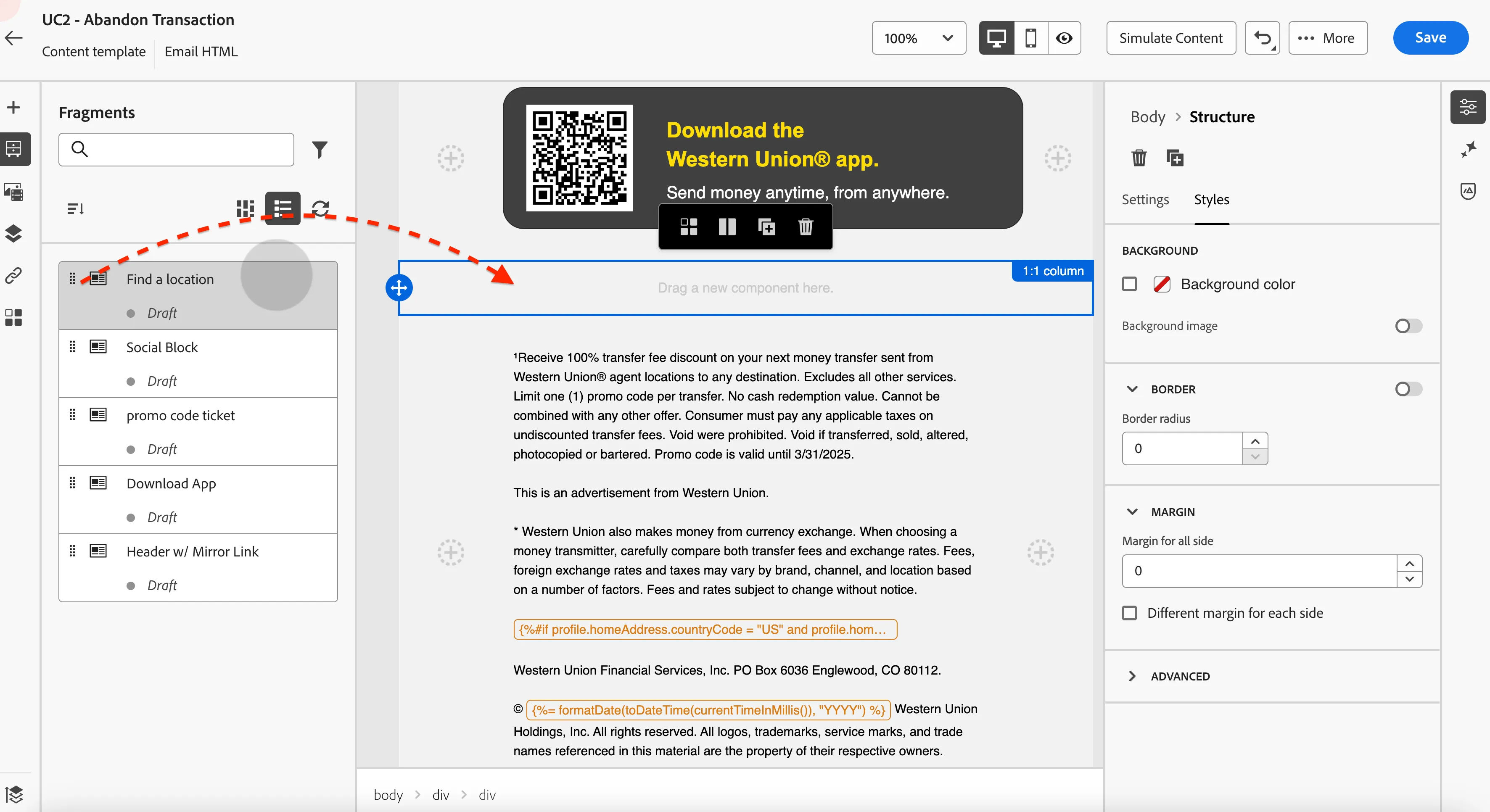1490x812 pixels.
Task: Open the links icon in left sidebar
Action: pyautogui.click(x=13, y=275)
